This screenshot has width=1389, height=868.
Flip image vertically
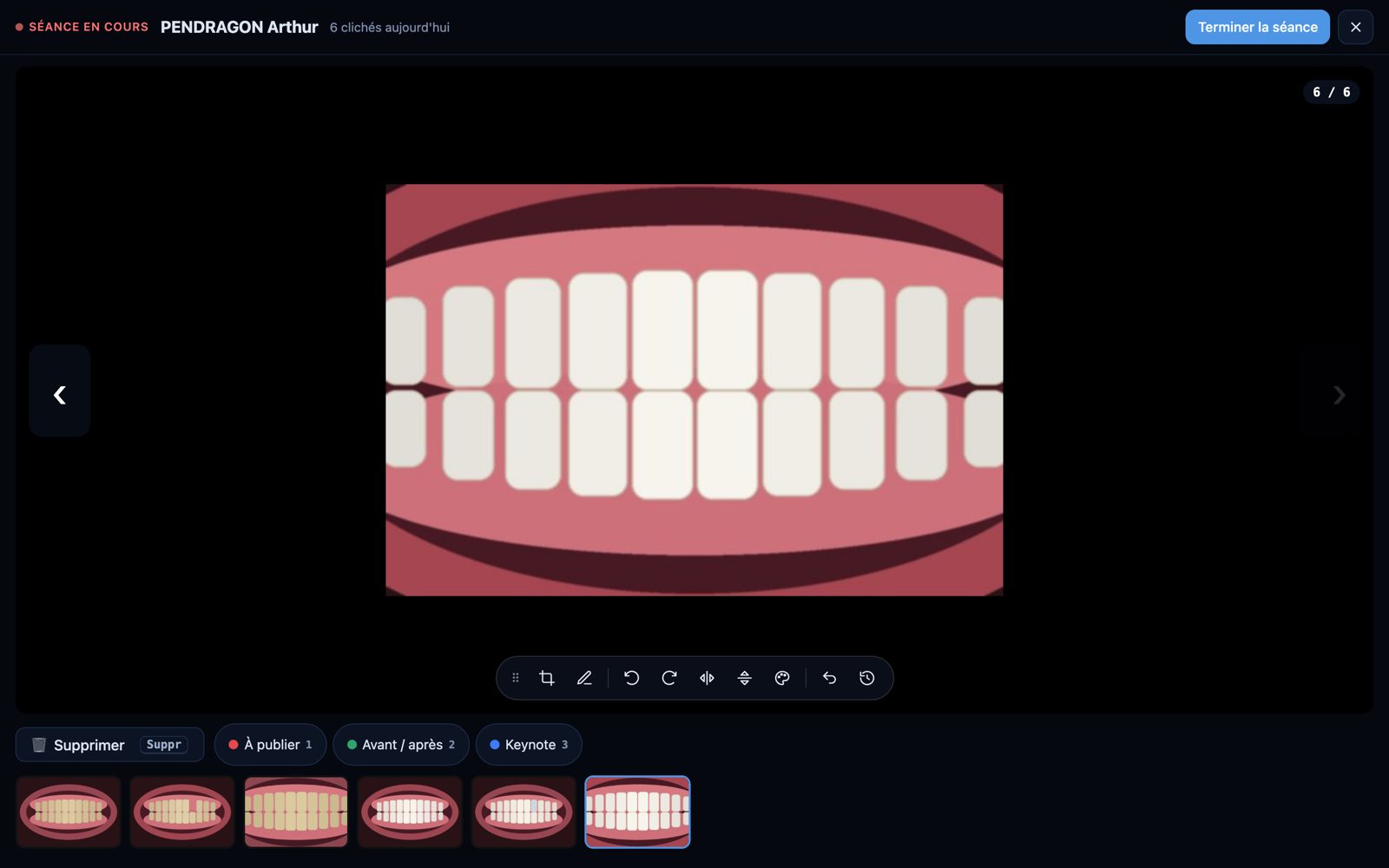(x=745, y=678)
